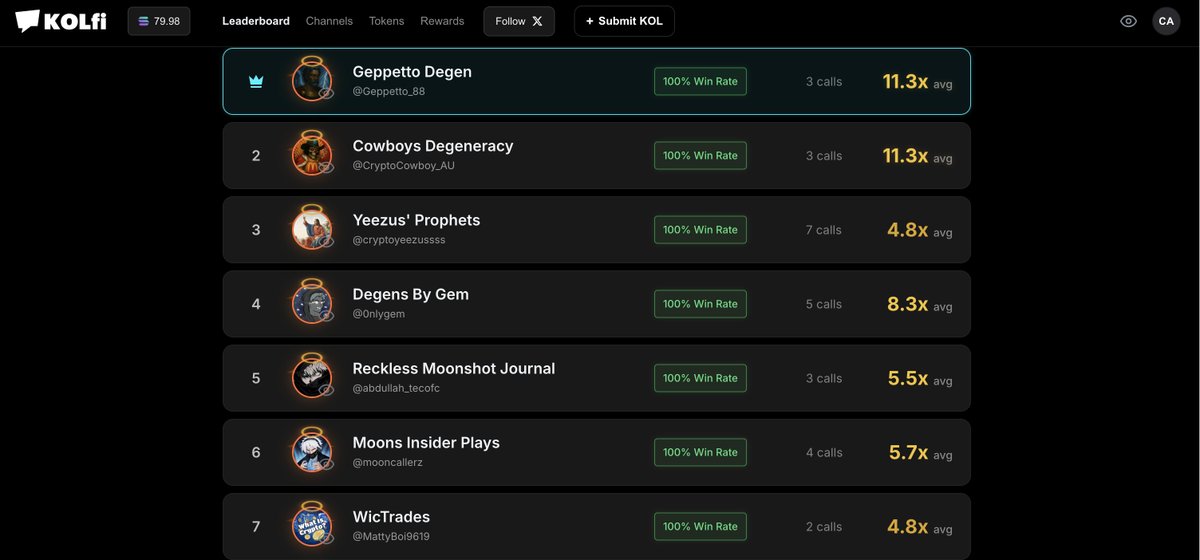
Task: Click 4.8x avg on WicTrades row
Action: coord(920,526)
